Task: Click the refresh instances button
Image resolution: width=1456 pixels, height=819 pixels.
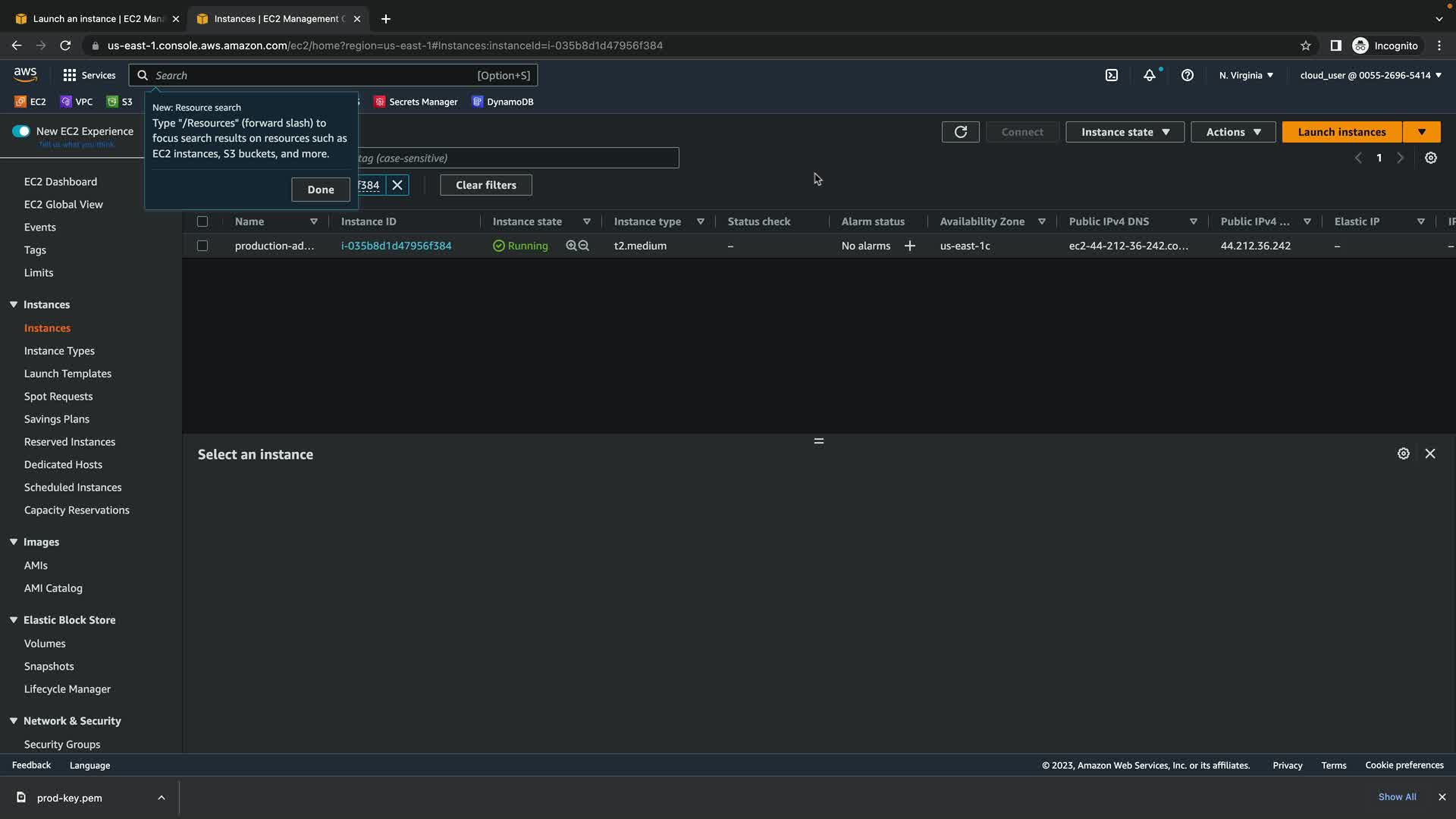Action: click(x=960, y=132)
